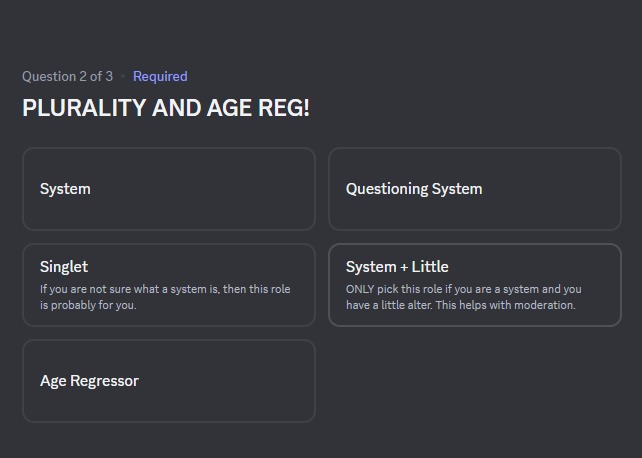Tap the System + Little title text
The height and width of the screenshot is (458, 642).
[397, 267]
